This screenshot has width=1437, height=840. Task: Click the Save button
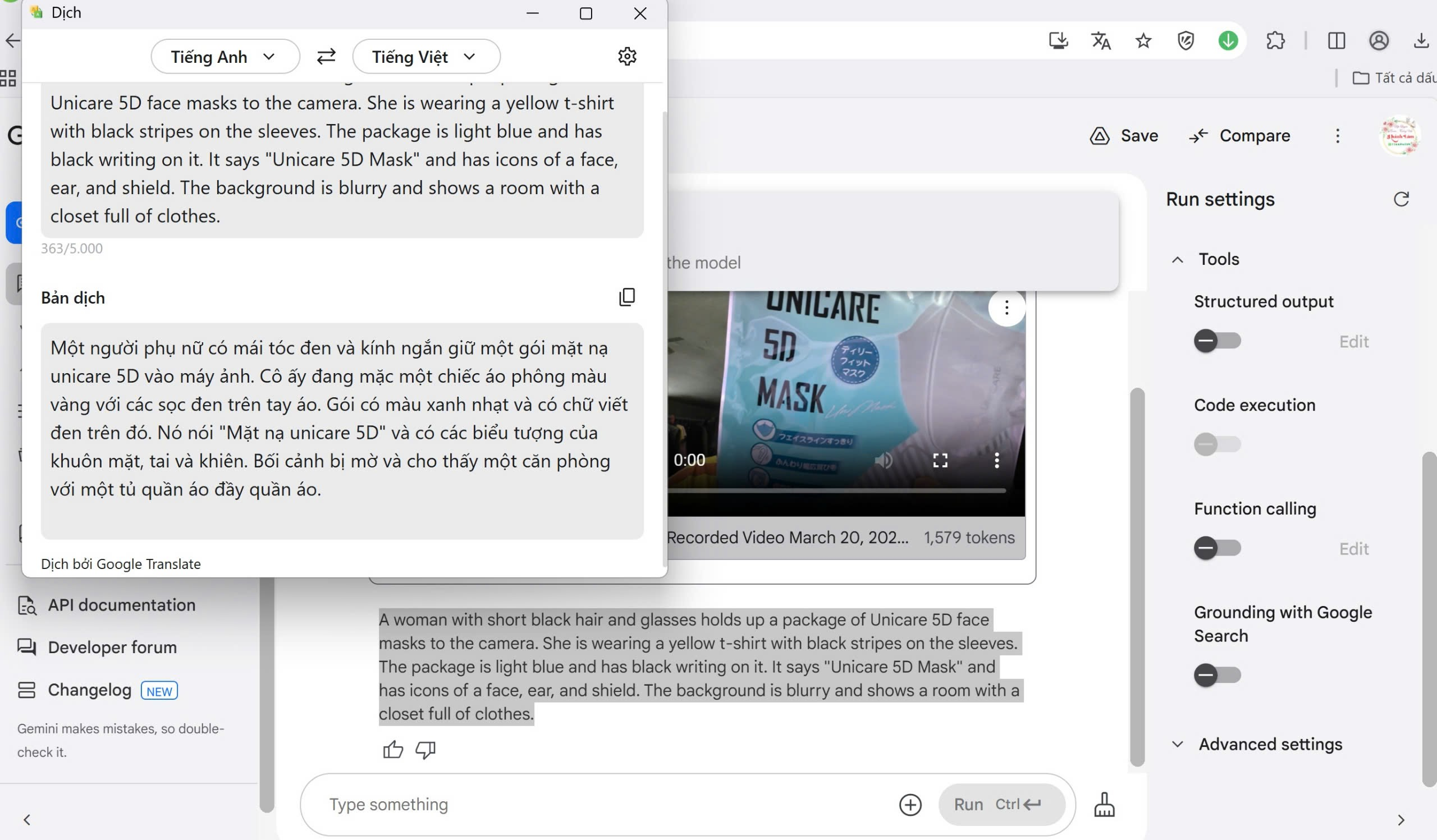[1124, 136]
